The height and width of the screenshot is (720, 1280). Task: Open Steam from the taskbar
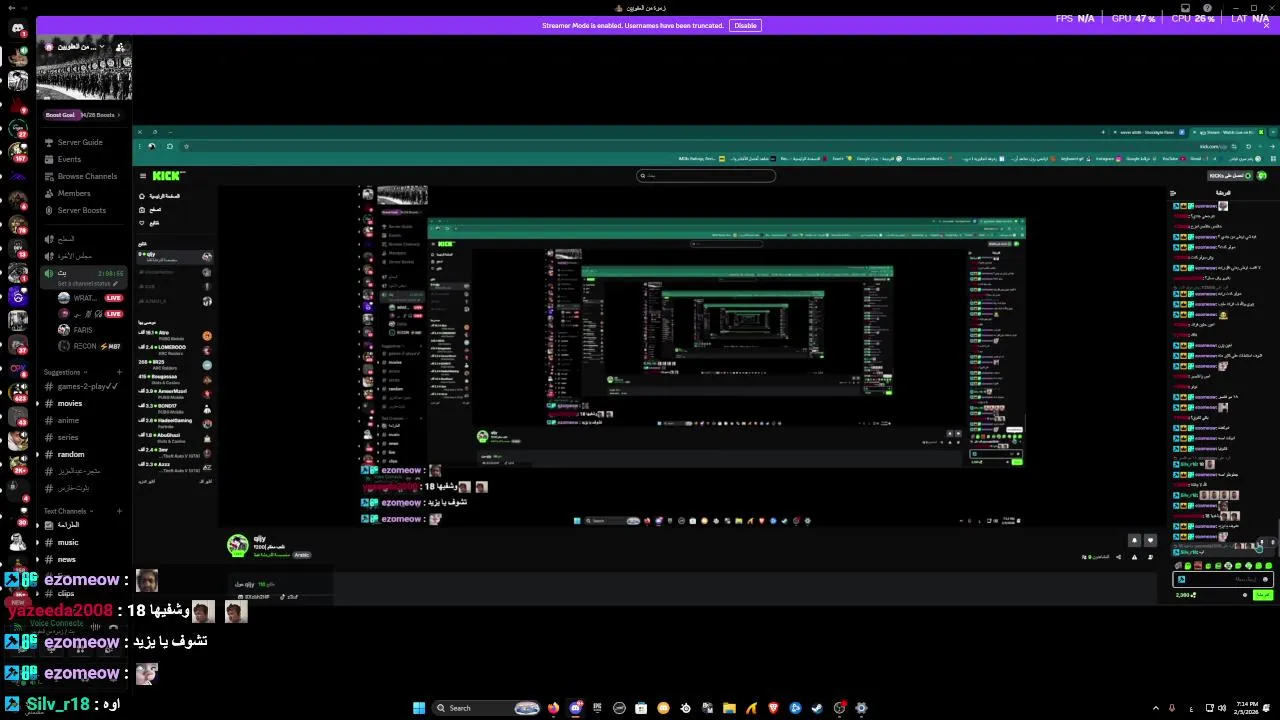pos(817,708)
